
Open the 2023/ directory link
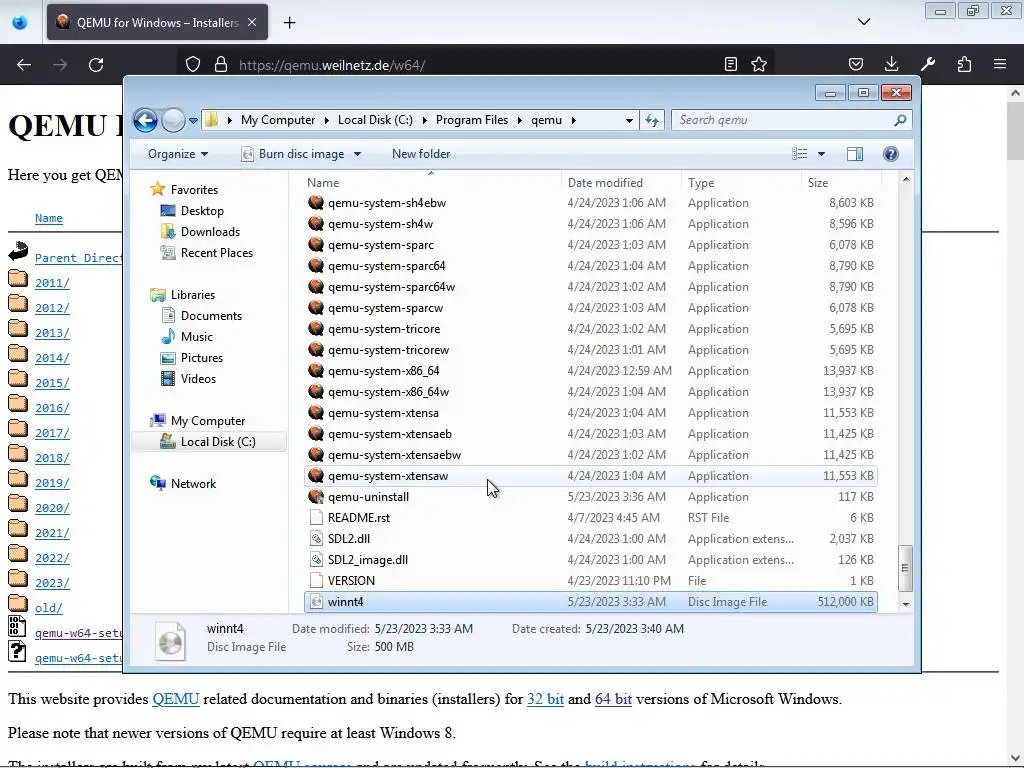click(52, 583)
